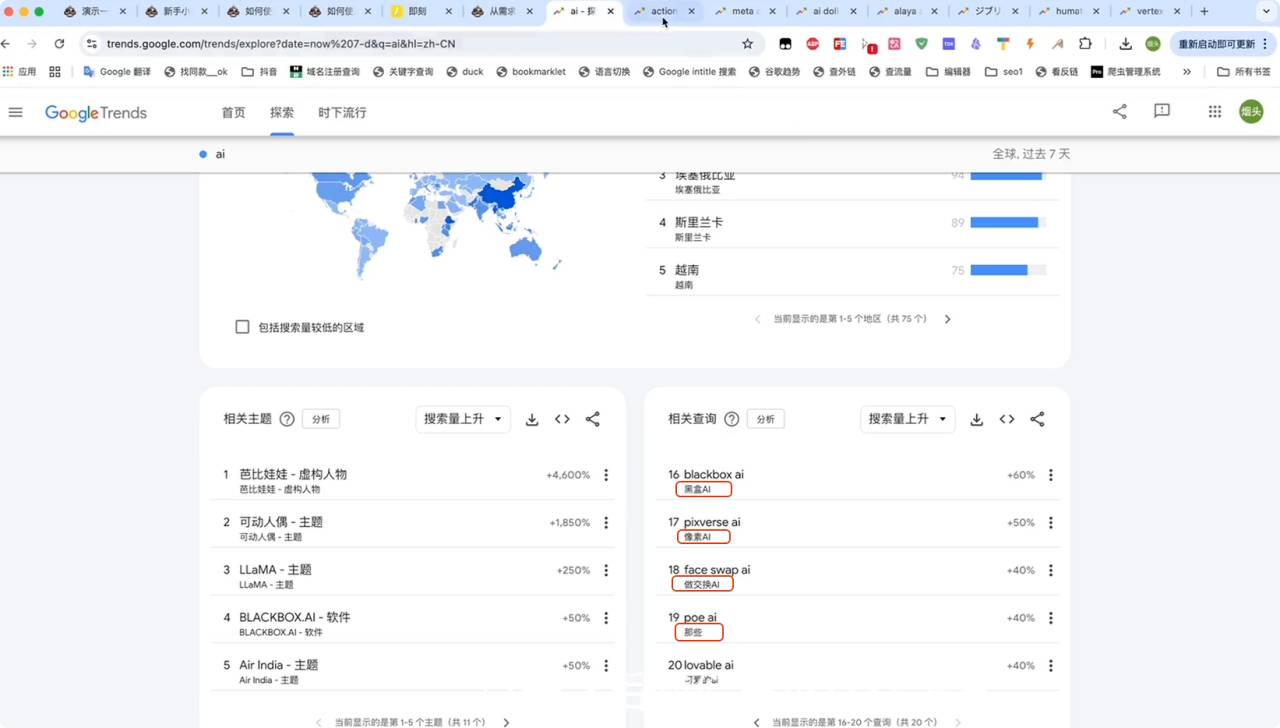Toggle 包括搜索量较低的区域 checkbox
Image resolution: width=1280 pixels, height=728 pixels.
(242, 327)
